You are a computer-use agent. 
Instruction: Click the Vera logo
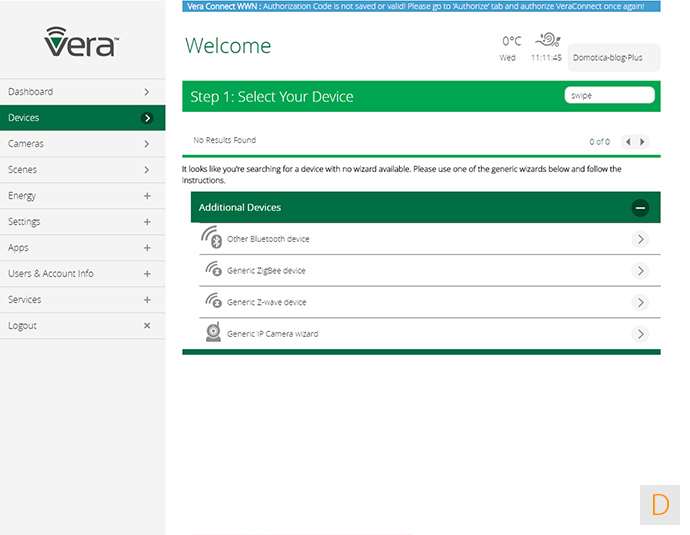[x=82, y=43]
